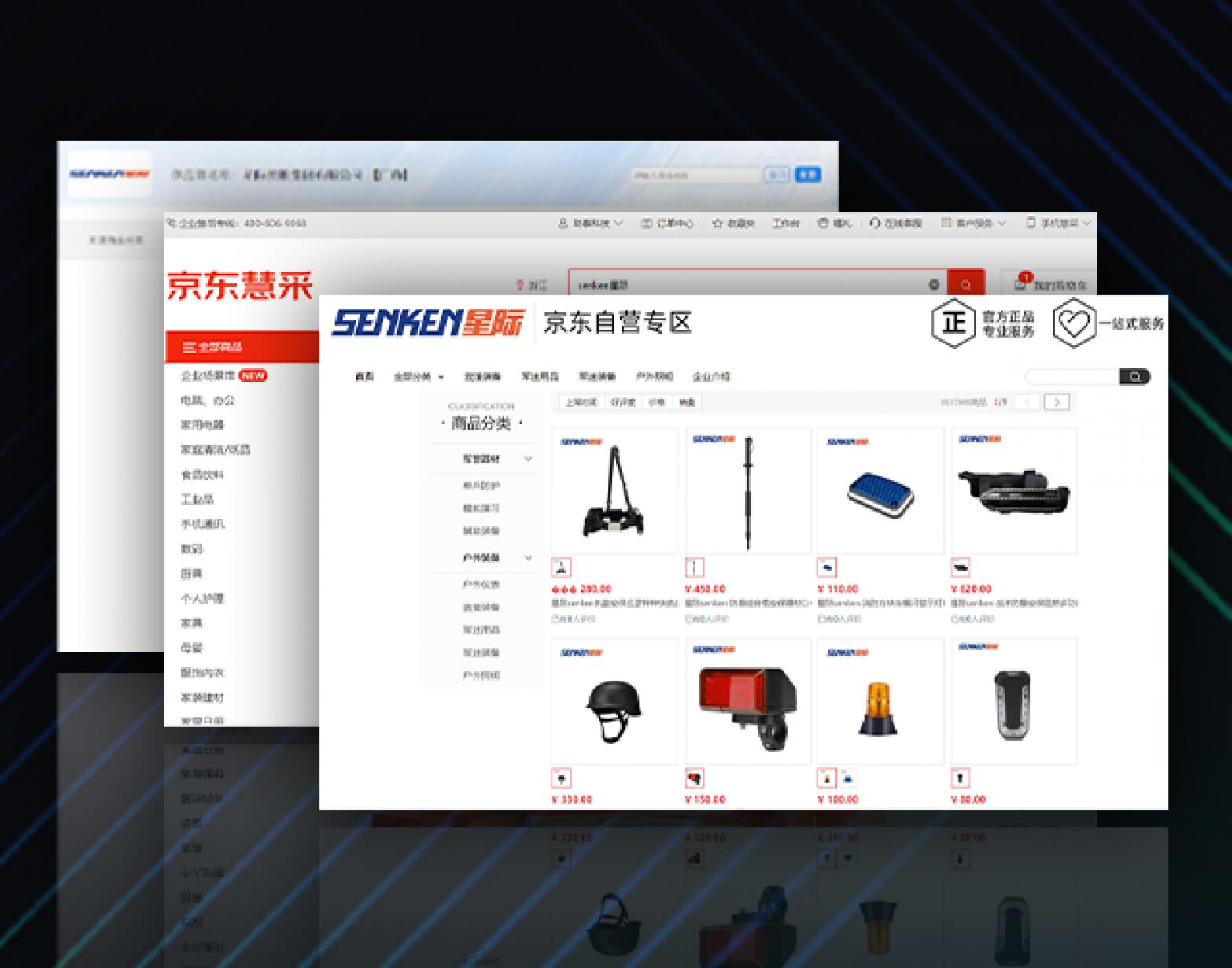This screenshot has width=1232, height=968.
Task: Click the 家用电器 category link
Action: pyautogui.click(x=202, y=425)
